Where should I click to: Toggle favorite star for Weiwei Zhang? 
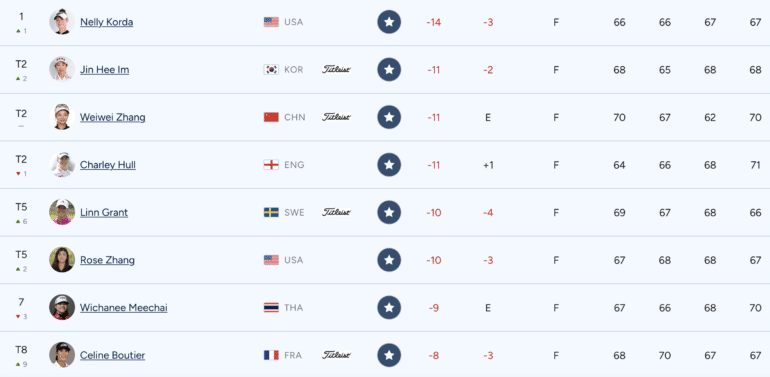pyautogui.click(x=389, y=117)
